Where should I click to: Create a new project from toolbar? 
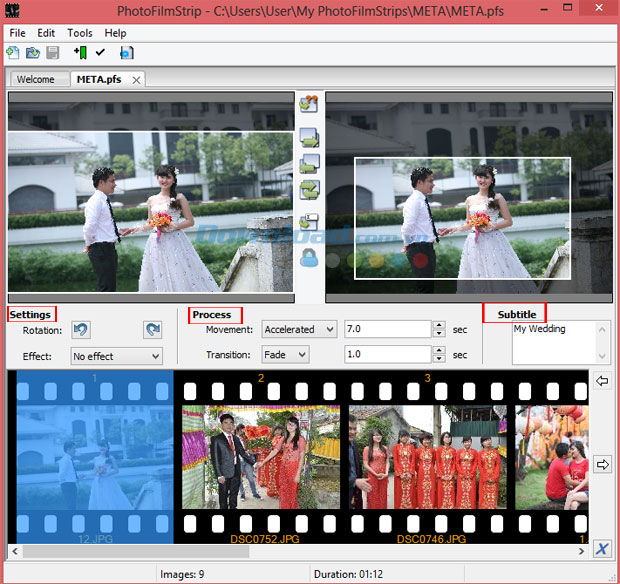coord(15,52)
